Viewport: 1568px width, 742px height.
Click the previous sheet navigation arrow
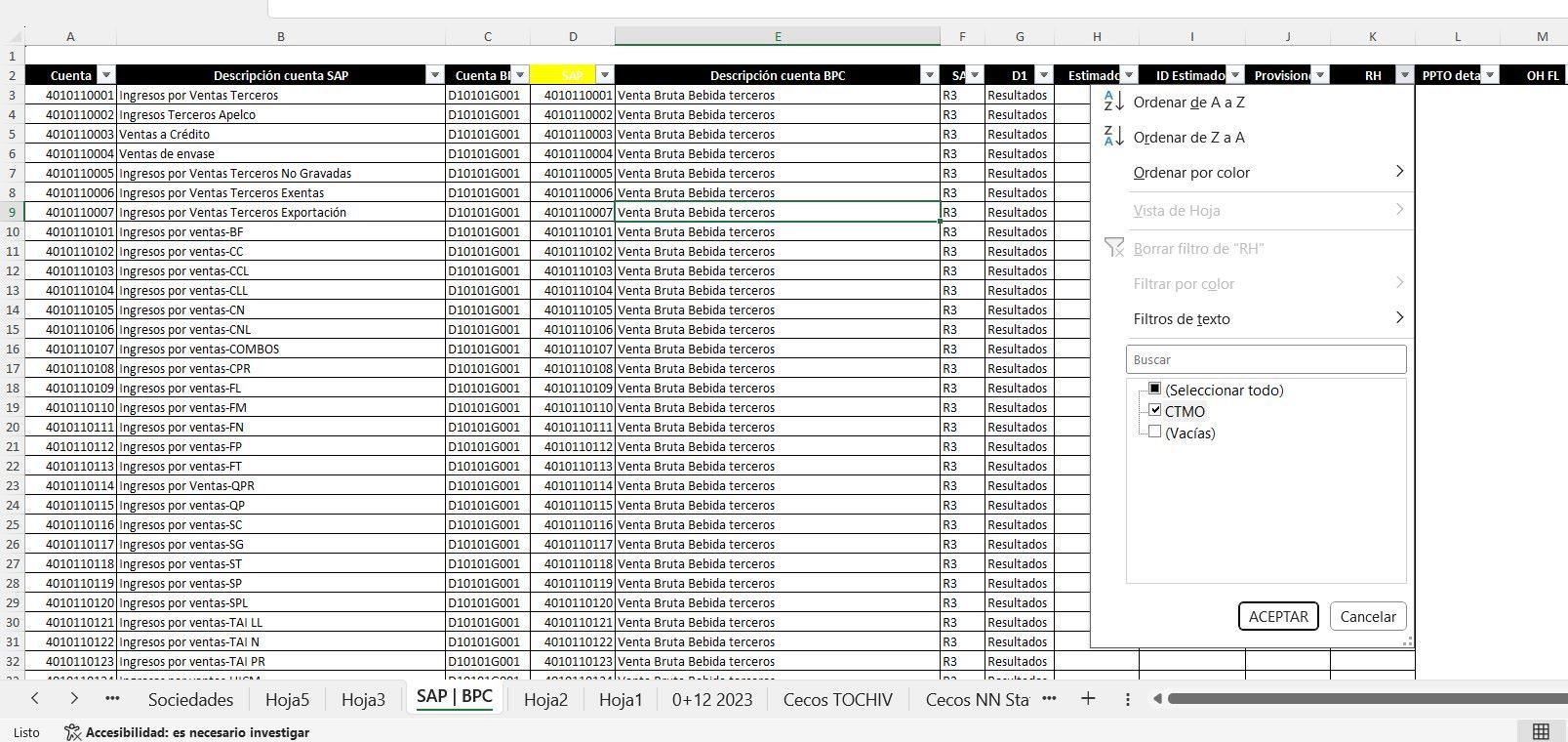(x=35, y=699)
